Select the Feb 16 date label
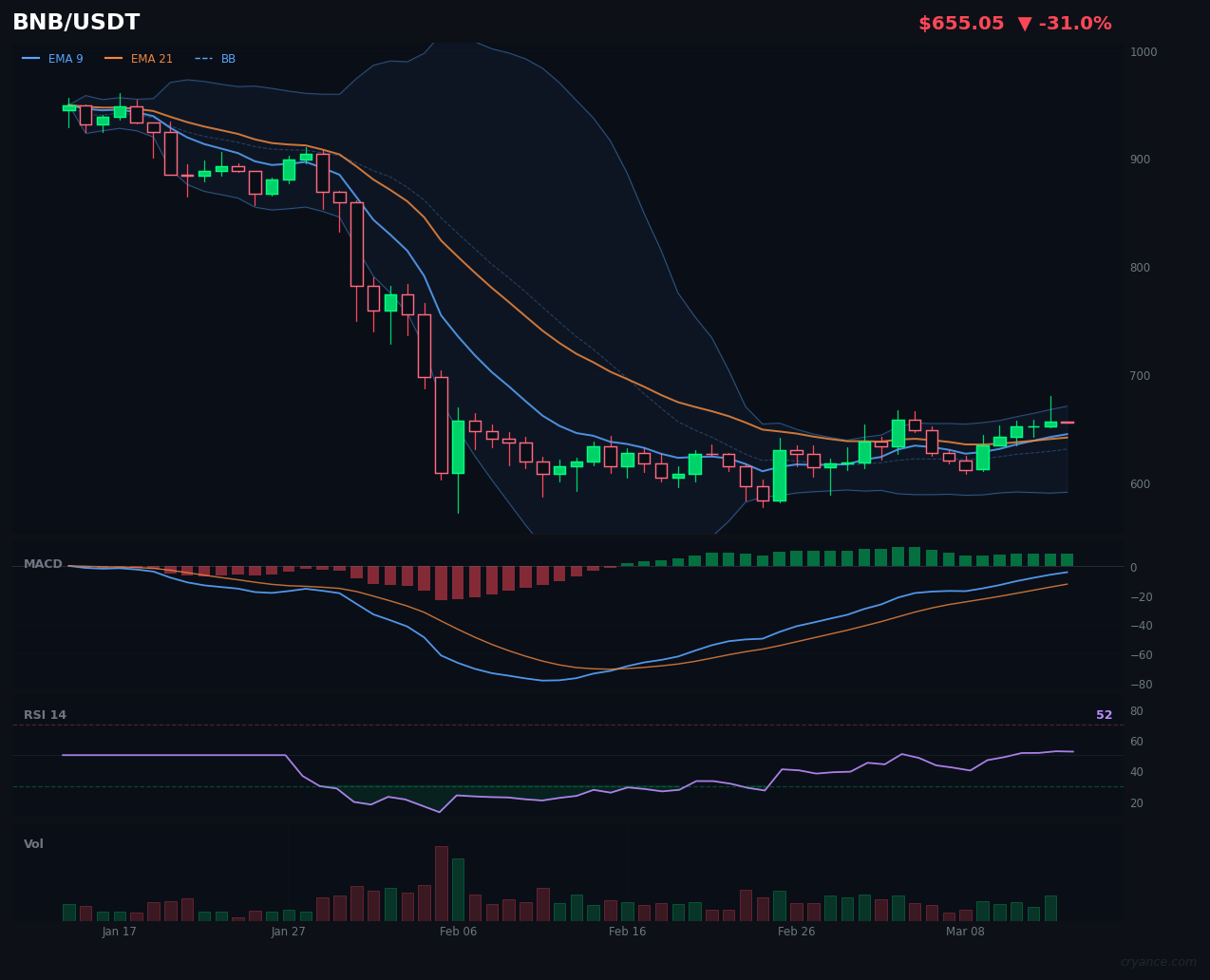Viewport: 1210px width, 980px height. 627,932
